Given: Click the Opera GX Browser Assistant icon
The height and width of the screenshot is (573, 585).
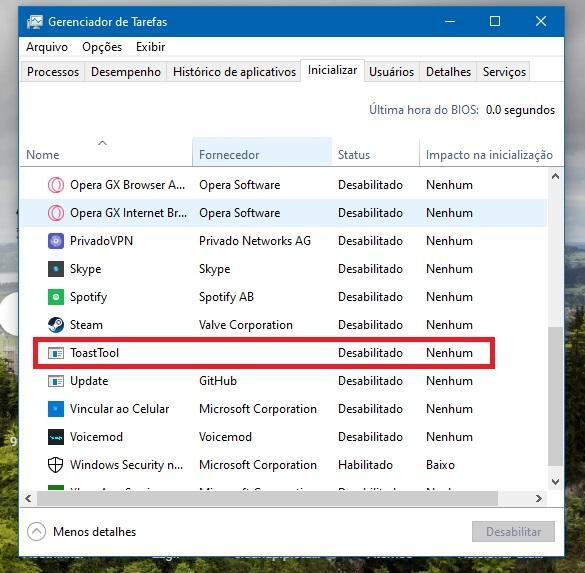Looking at the screenshot, I should pyautogui.click(x=56, y=185).
